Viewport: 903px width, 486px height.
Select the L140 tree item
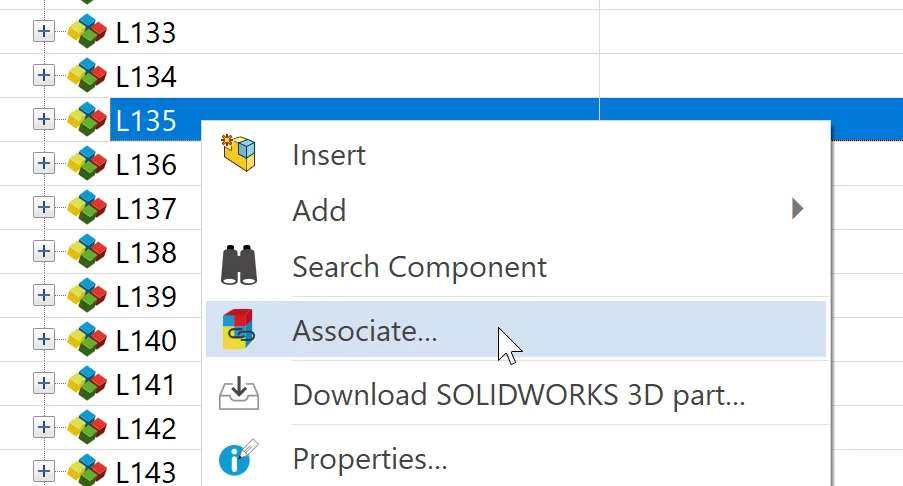click(146, 340)
